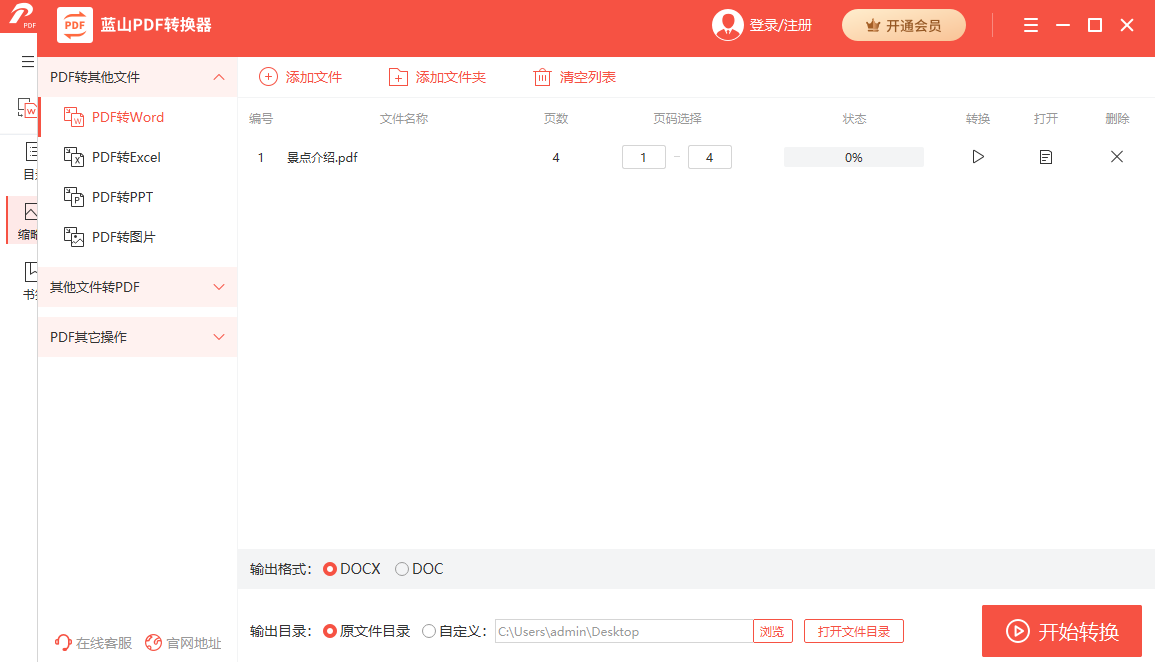Click background window Word convert icon

tap(27, 109)
